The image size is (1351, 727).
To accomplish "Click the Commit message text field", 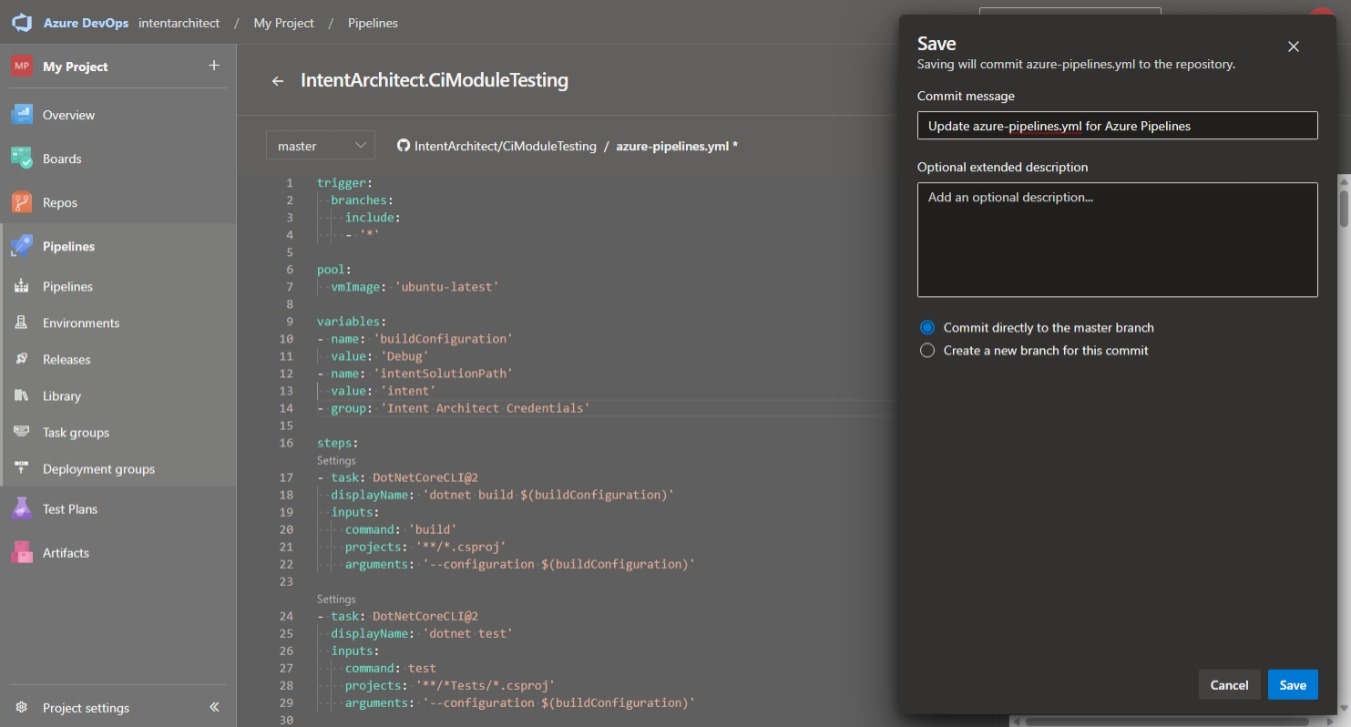I will (x=1116, y=126).
